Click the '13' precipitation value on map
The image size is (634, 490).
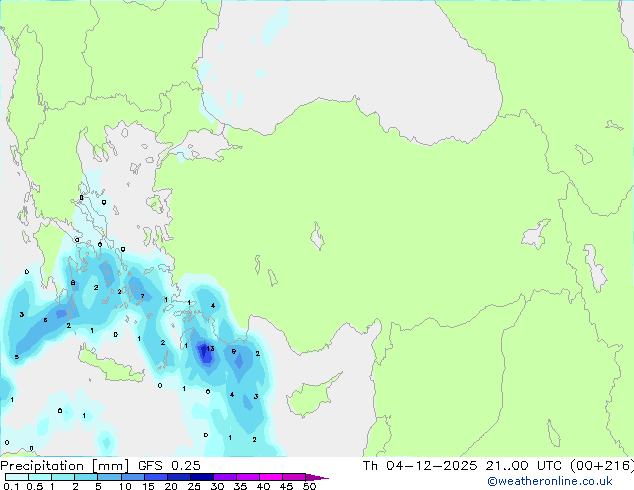[x=210, y=348]
